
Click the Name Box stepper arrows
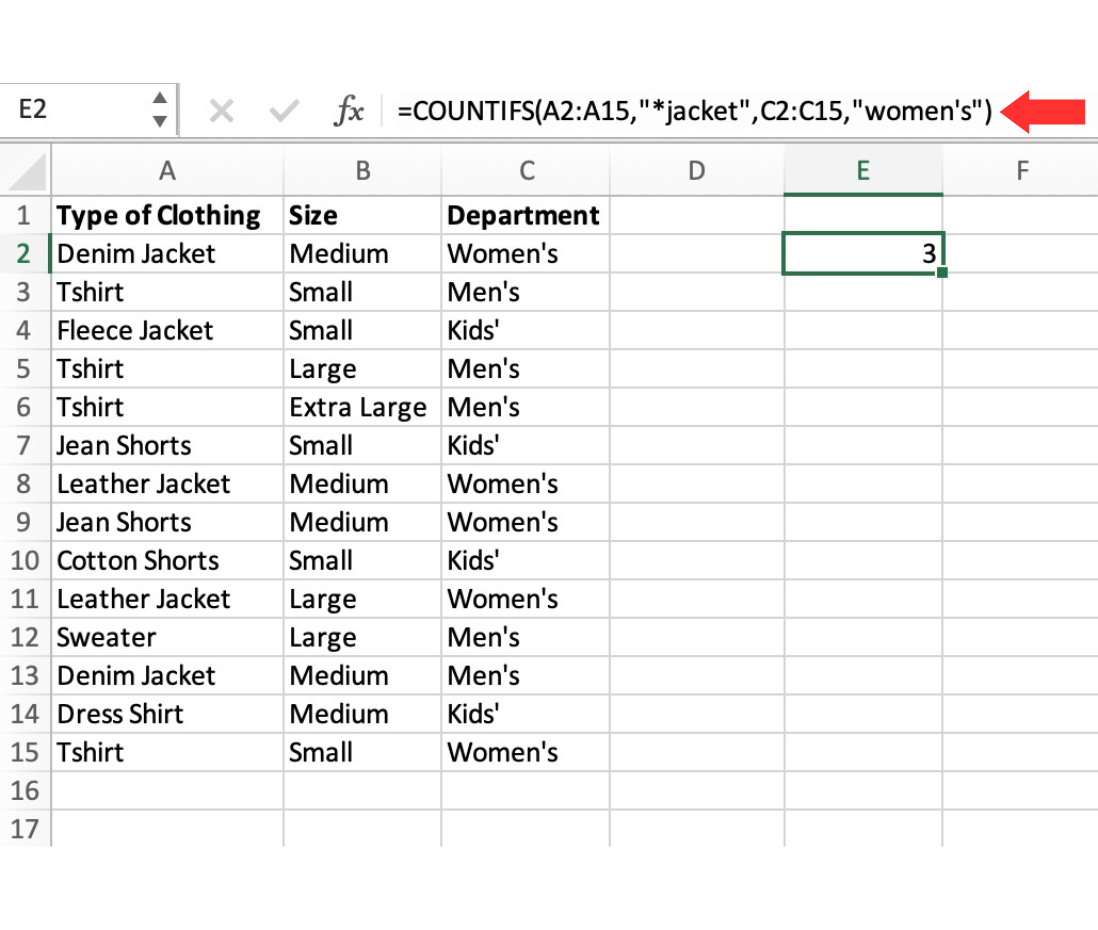160,109
